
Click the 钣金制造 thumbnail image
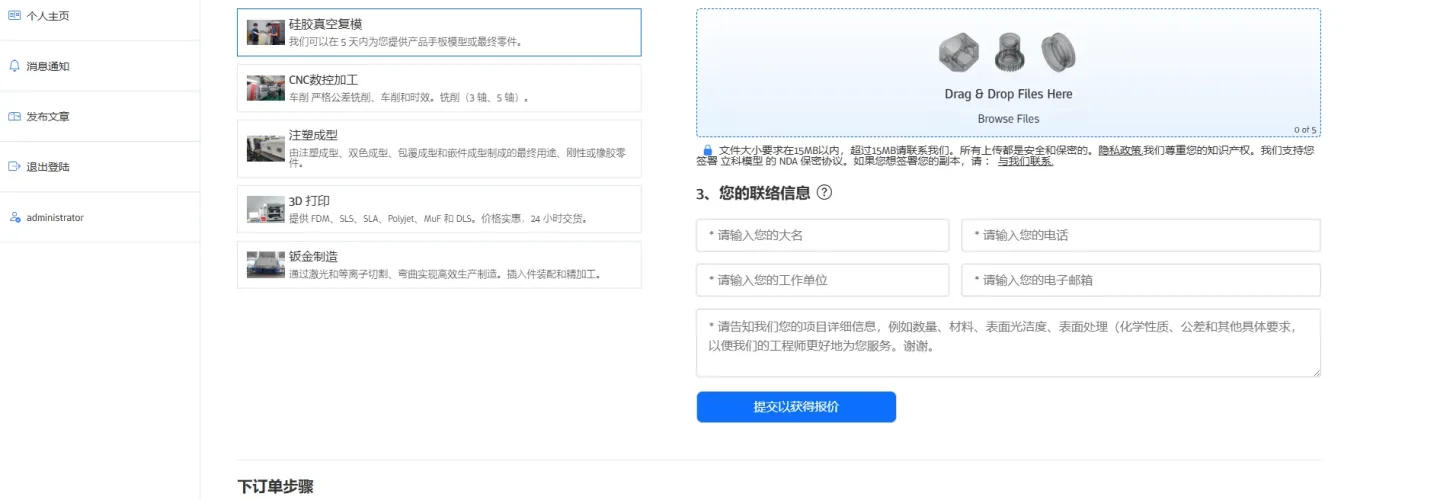tap(266, 265)
